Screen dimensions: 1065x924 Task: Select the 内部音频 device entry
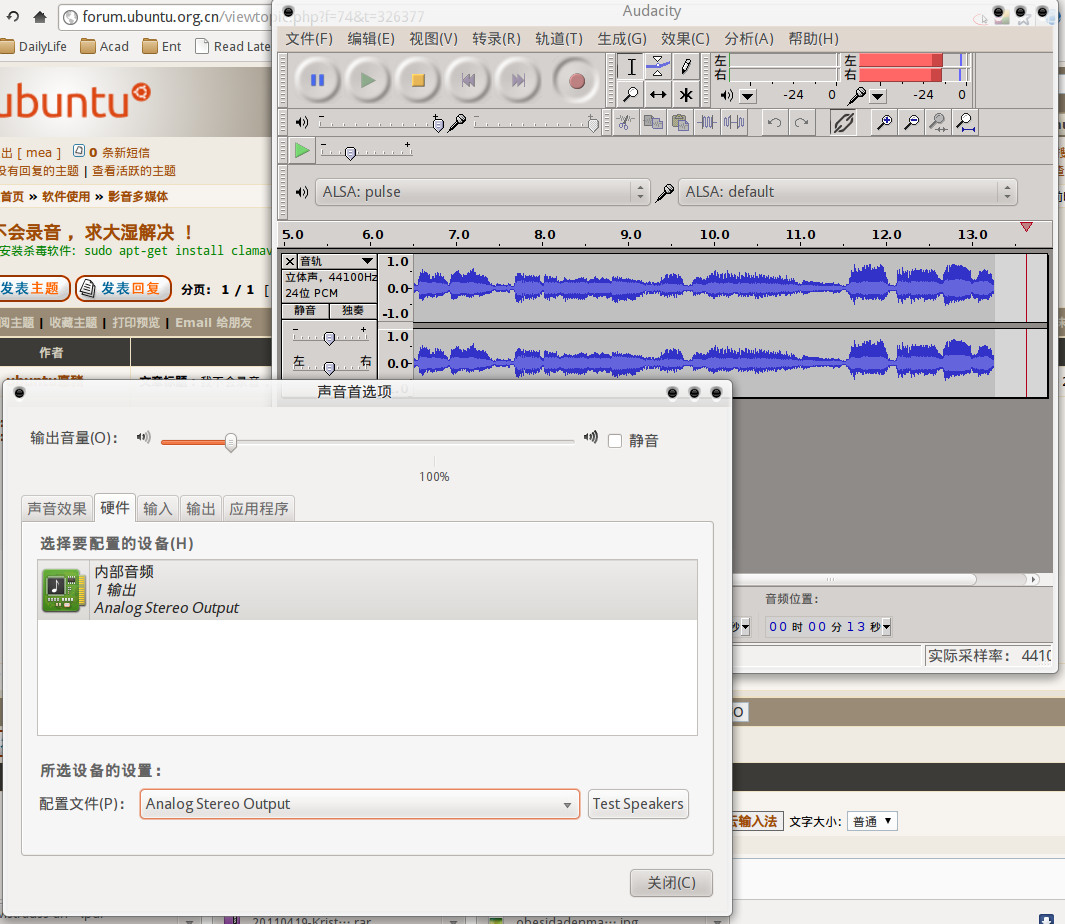367,590
